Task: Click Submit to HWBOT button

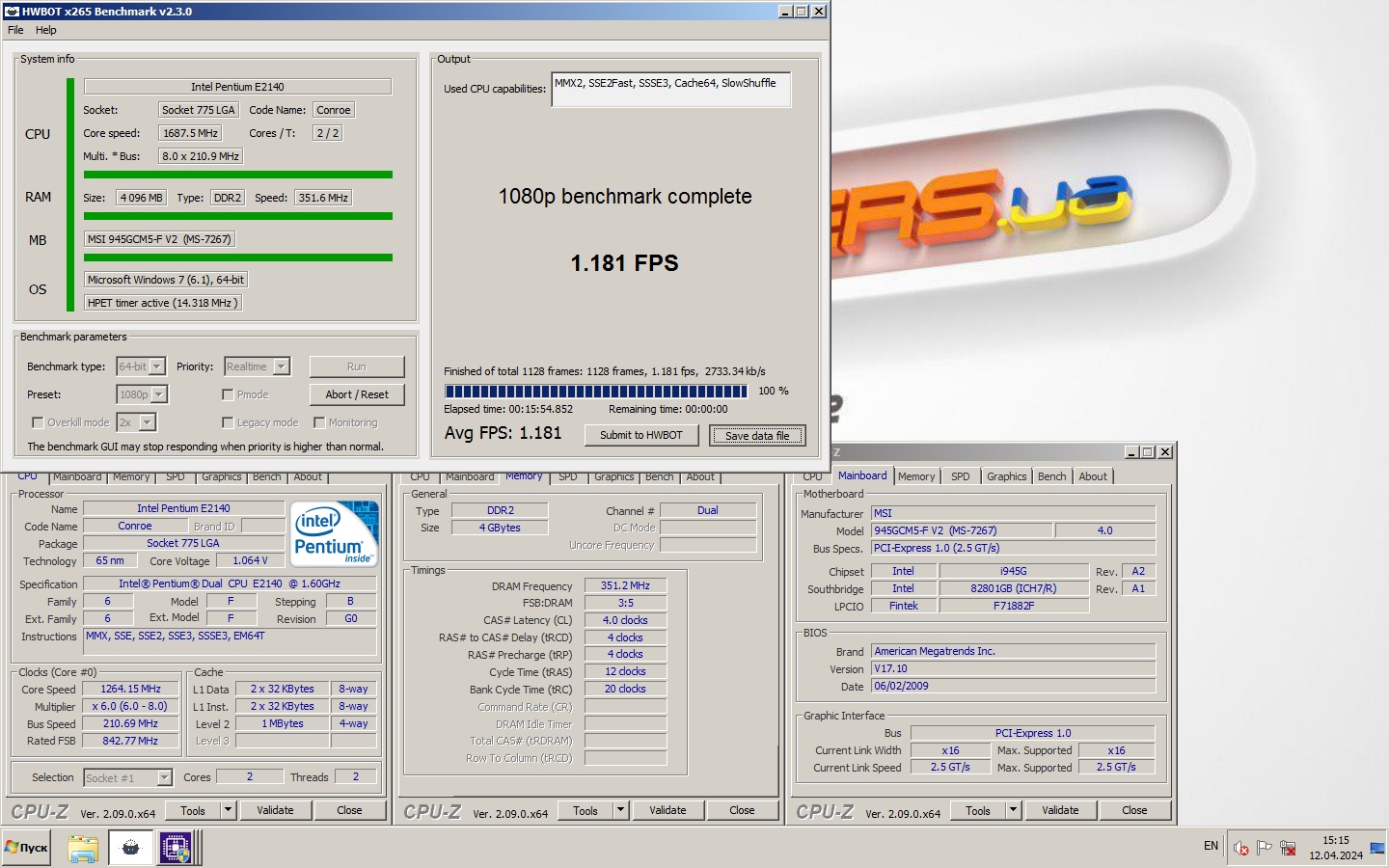Action: 641,435
